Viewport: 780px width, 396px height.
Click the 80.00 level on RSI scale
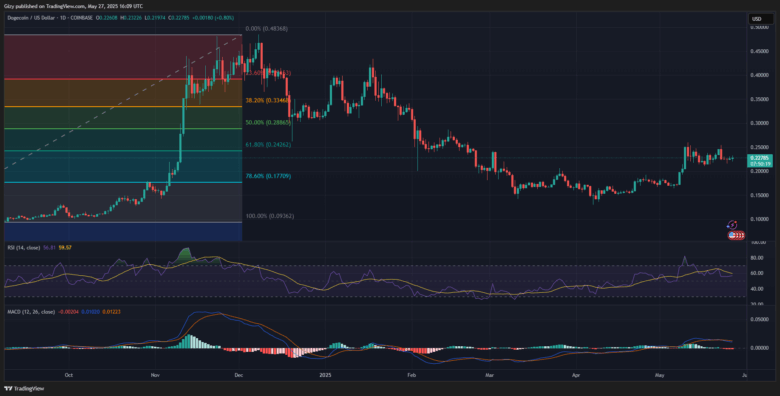757,258
